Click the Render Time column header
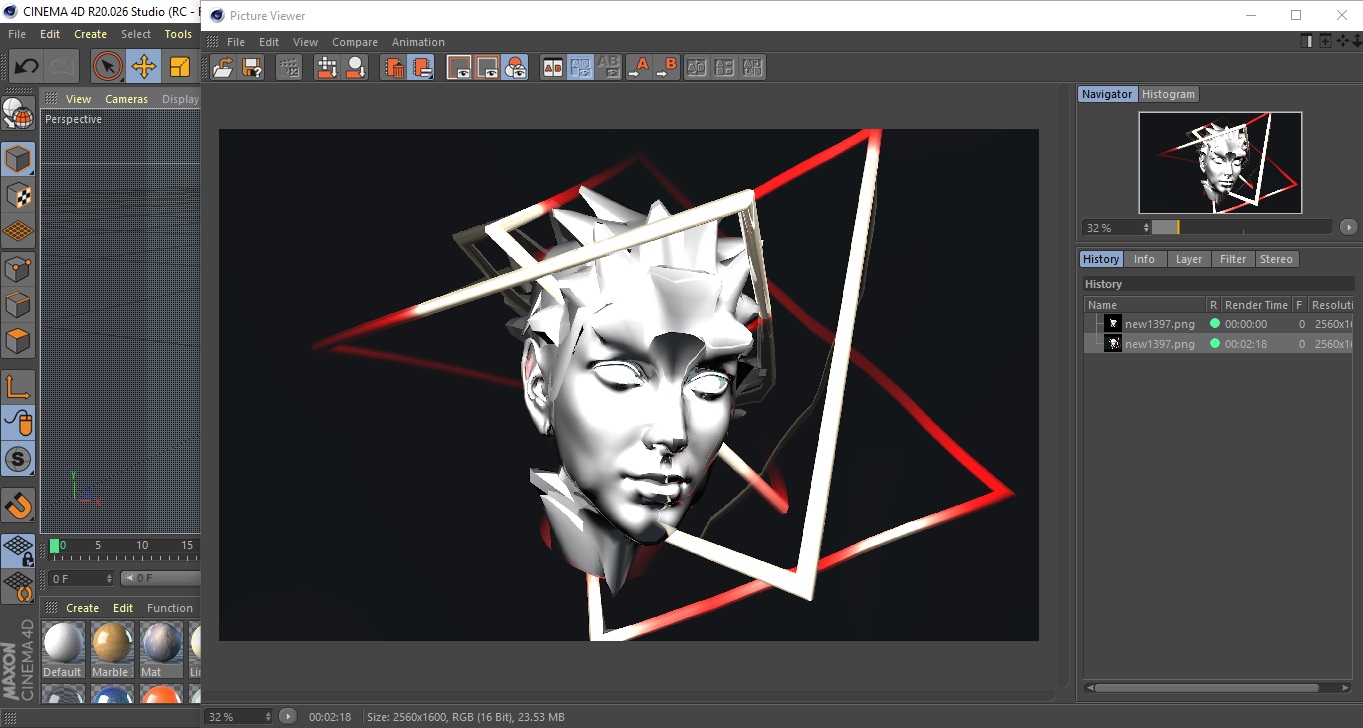Viewport: 1363px width, 728px height. (1256, 305)
